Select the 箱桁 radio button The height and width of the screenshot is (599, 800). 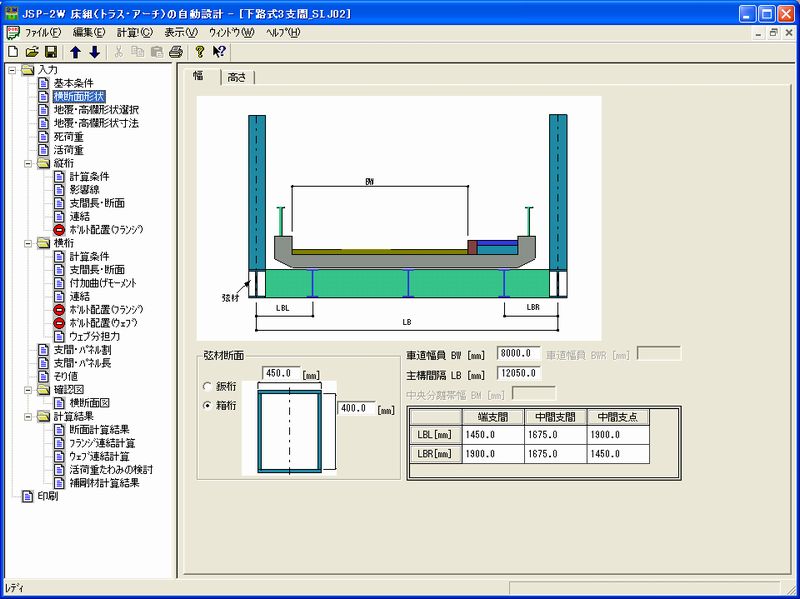(207, 406)
